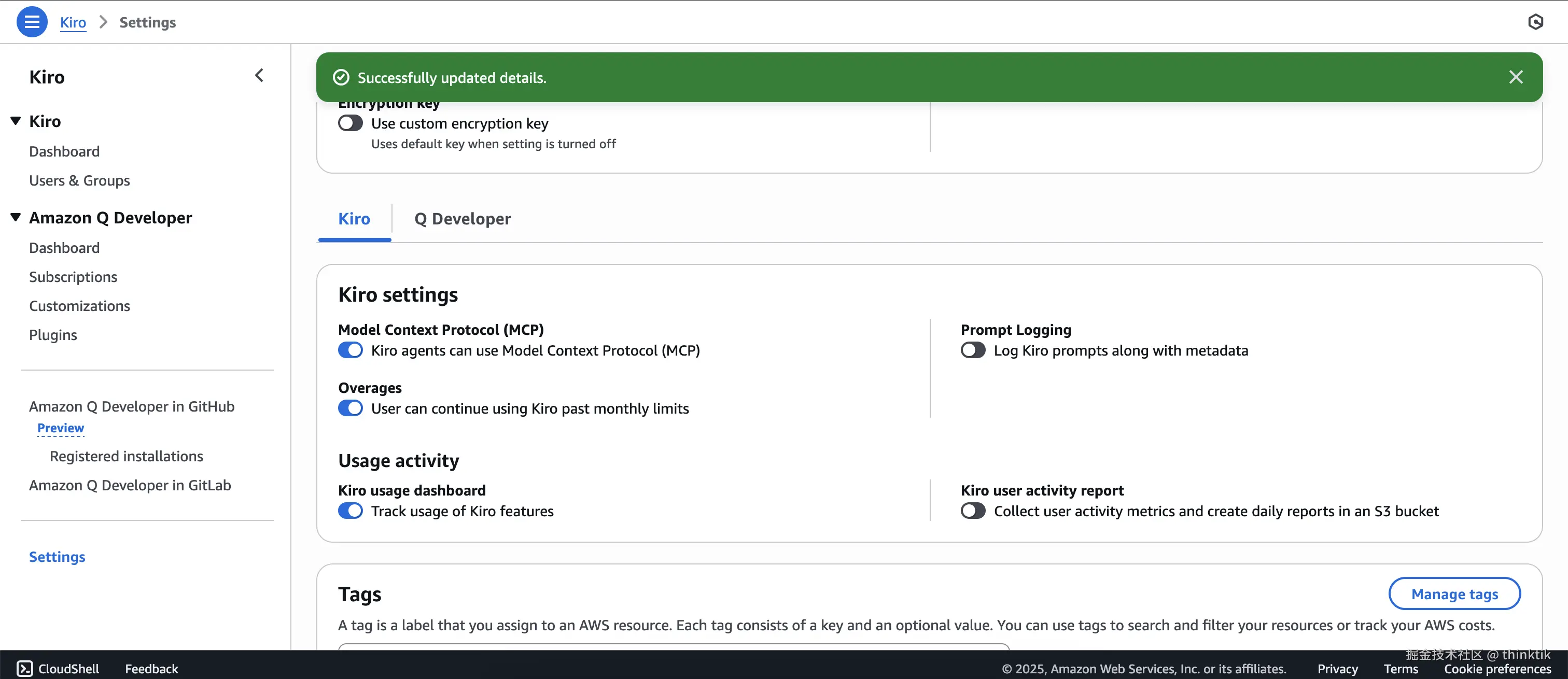Toggle the custom encryption key switch
The height and width of the screenshot is (679, 1568).
(351, 123)
